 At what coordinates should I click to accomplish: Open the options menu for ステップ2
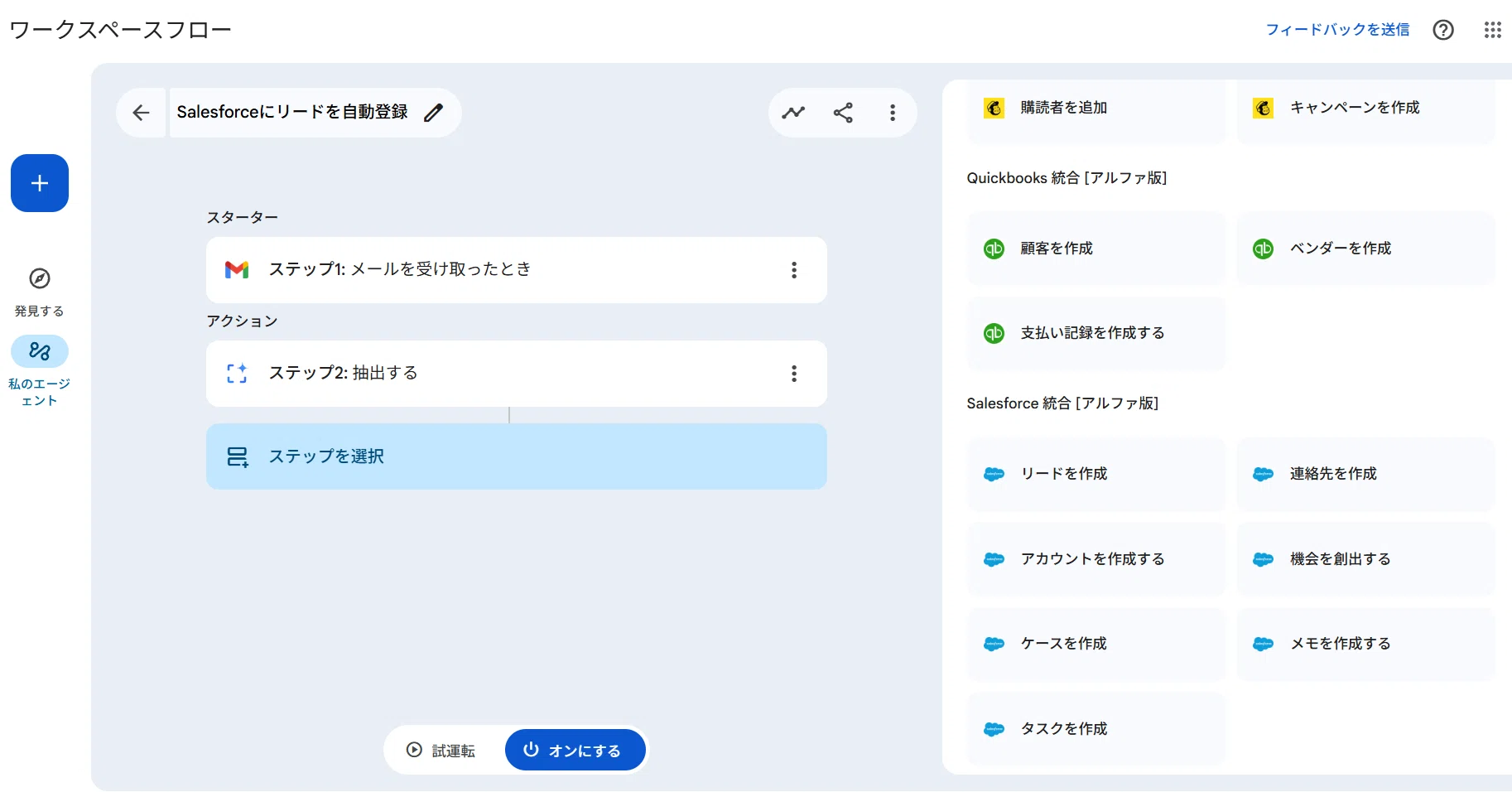[794, 374]
